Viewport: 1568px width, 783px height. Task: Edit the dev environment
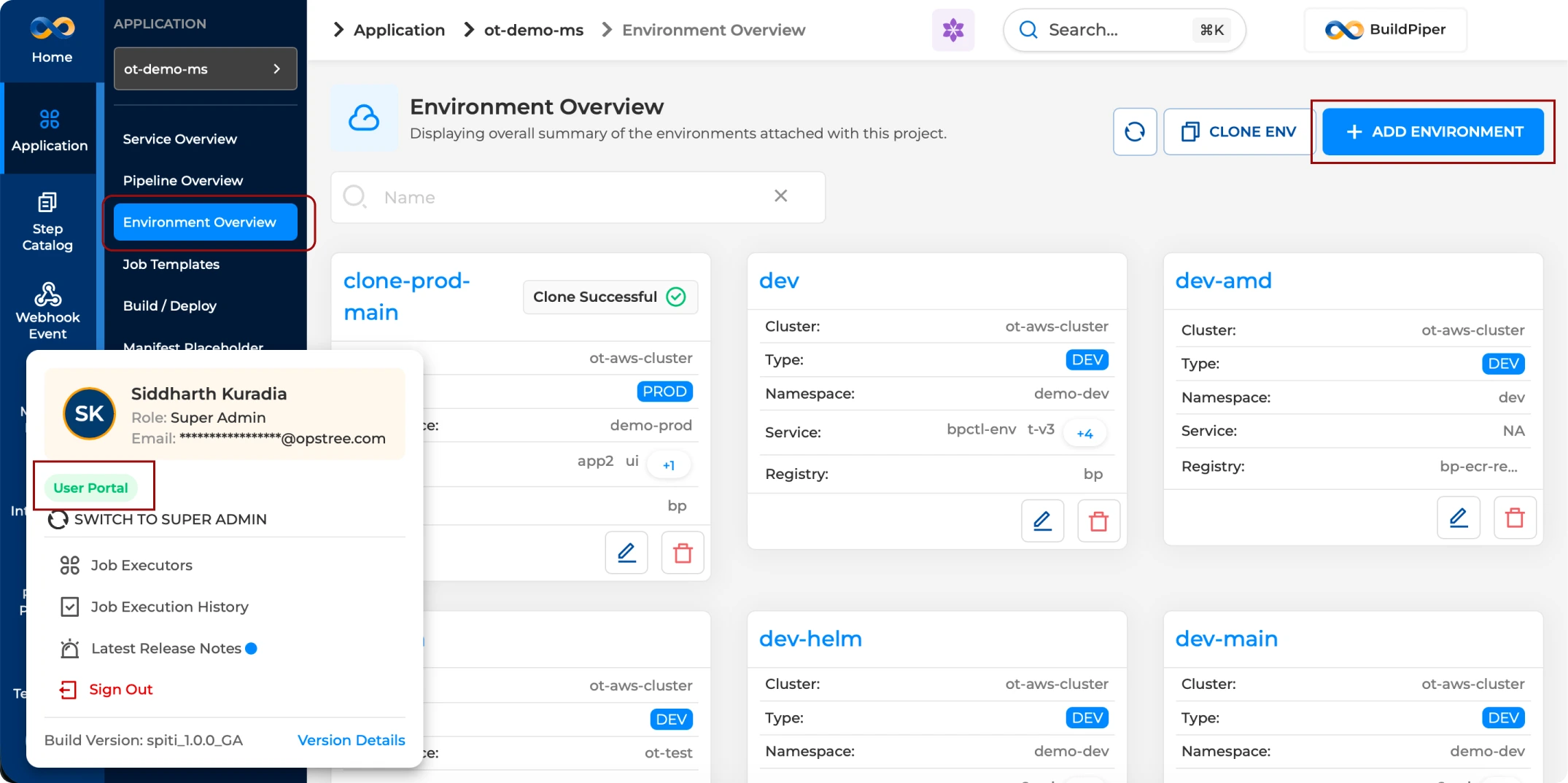[x=1042, y=521]
